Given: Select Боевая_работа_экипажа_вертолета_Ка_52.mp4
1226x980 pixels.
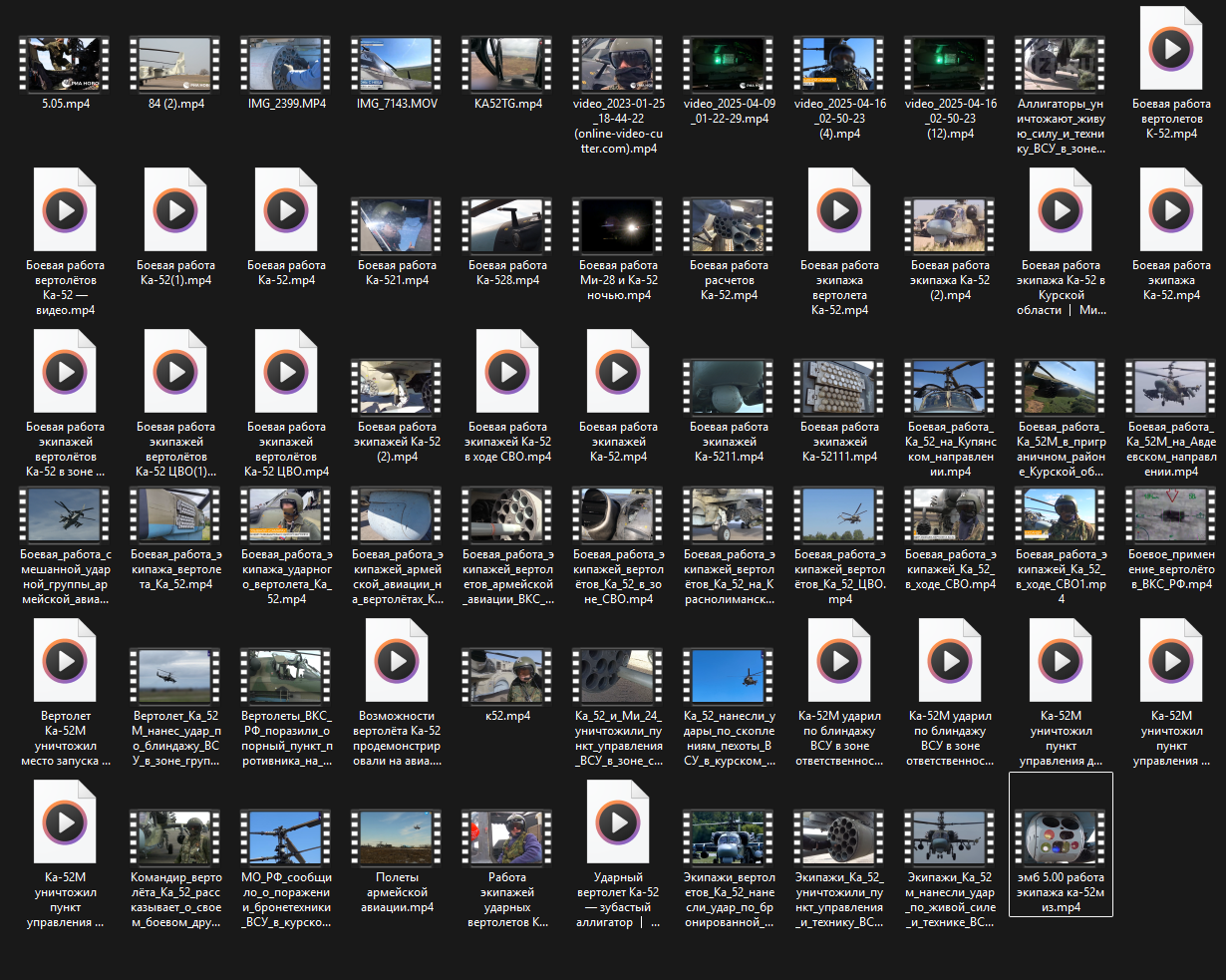Looking at the screenshot, I should pos(175,514).
